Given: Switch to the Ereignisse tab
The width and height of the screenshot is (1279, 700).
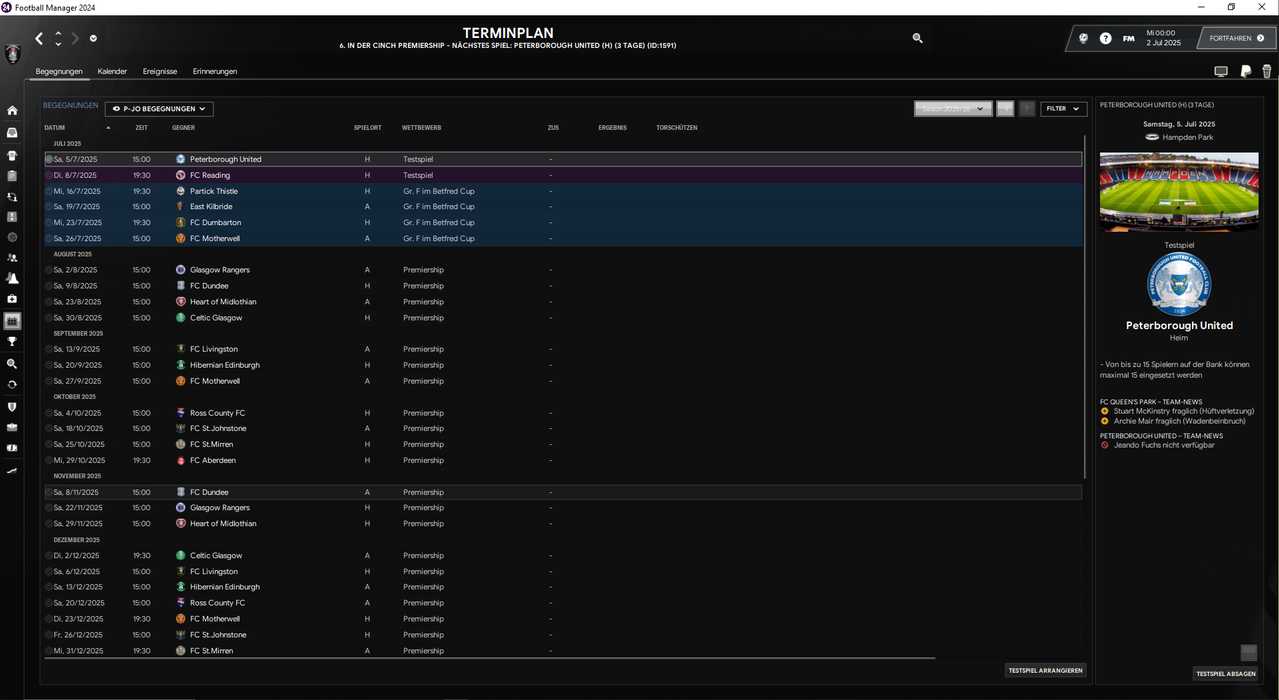Looking at the screenshot, I should click(160, 72).
